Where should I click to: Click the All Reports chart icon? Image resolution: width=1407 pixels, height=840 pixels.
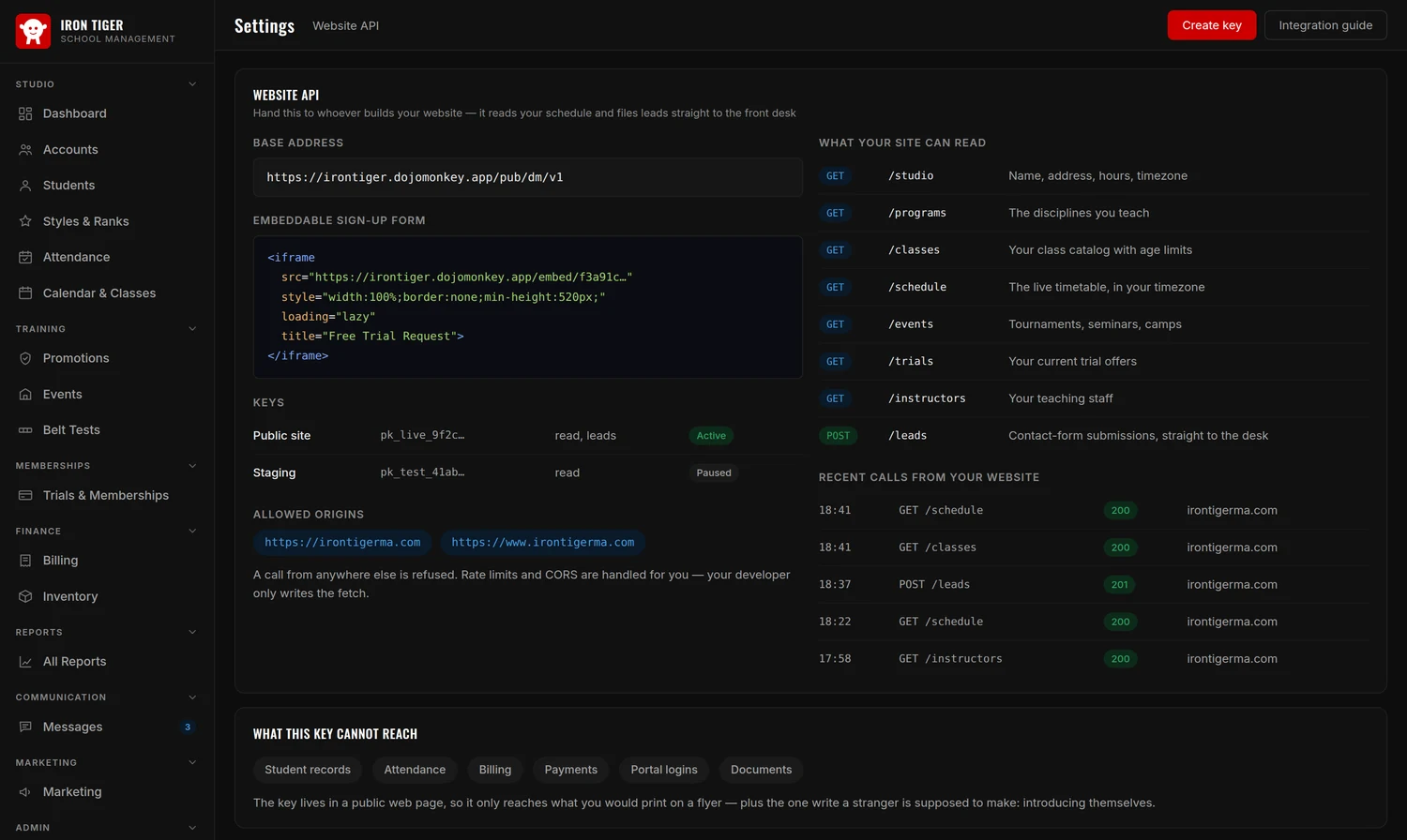(25, 662)
